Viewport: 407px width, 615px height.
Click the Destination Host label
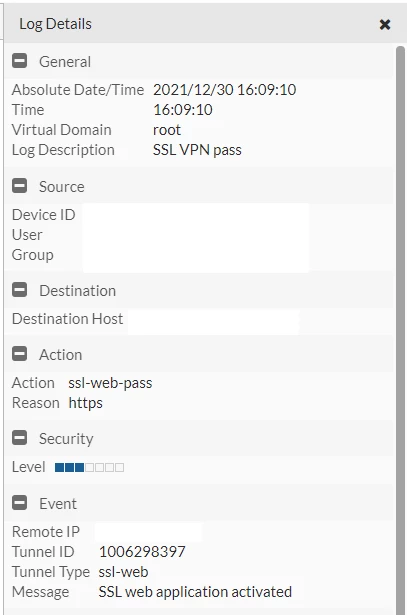point(67,319)
